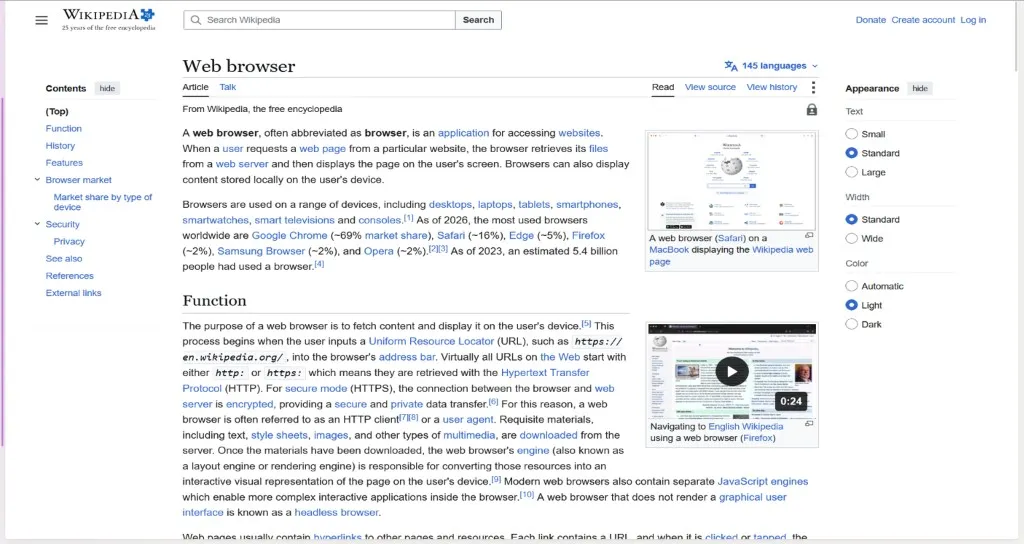The width and height of the screenshot is (1024, 544).
Task: Open the Safari MacBook screenshot thumbnail
Action: pyautogui.click(x=731, y=181)
